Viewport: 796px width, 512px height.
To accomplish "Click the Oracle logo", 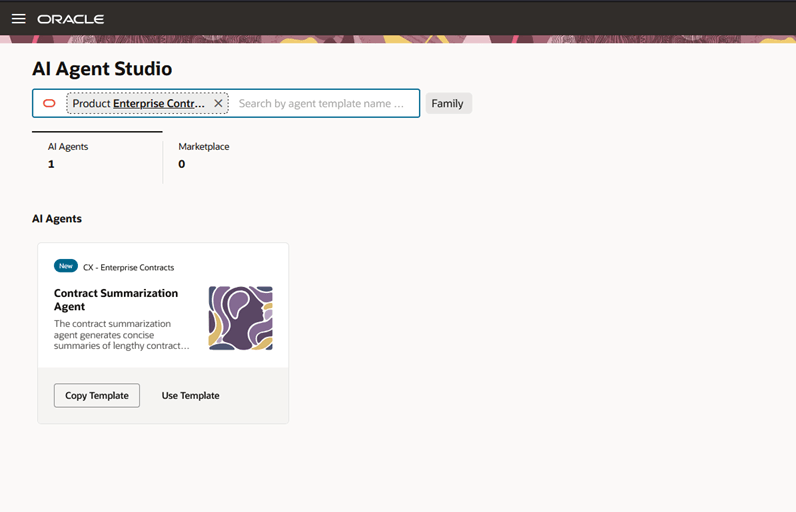I will (x=71, y=19).
